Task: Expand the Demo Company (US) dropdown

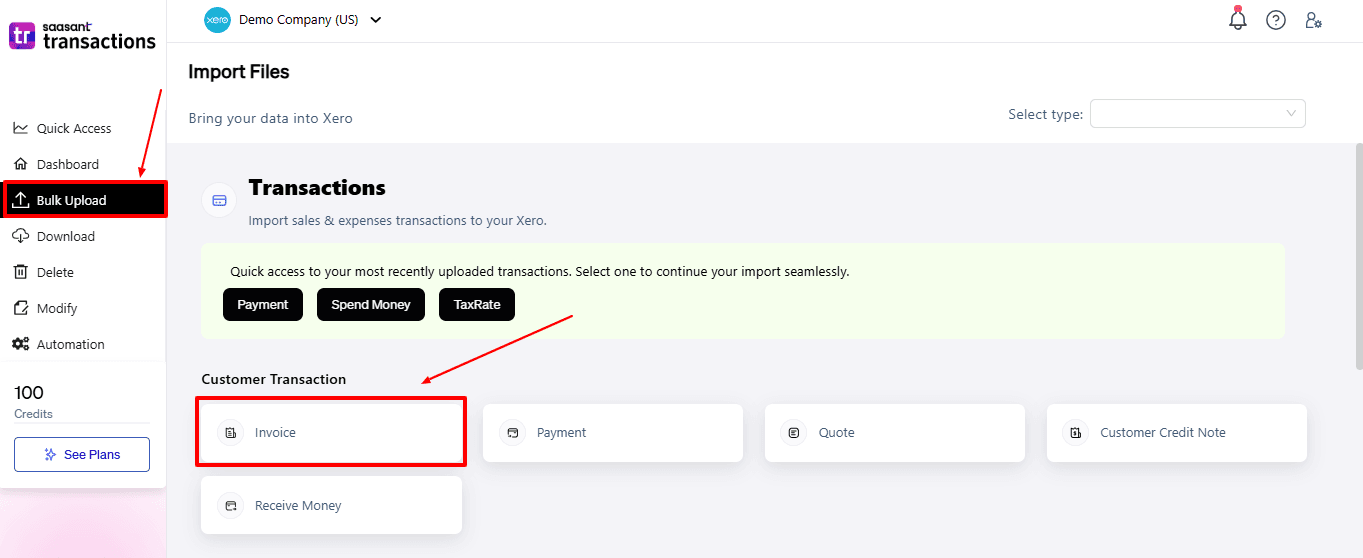Action: click(x=375, y=20)
